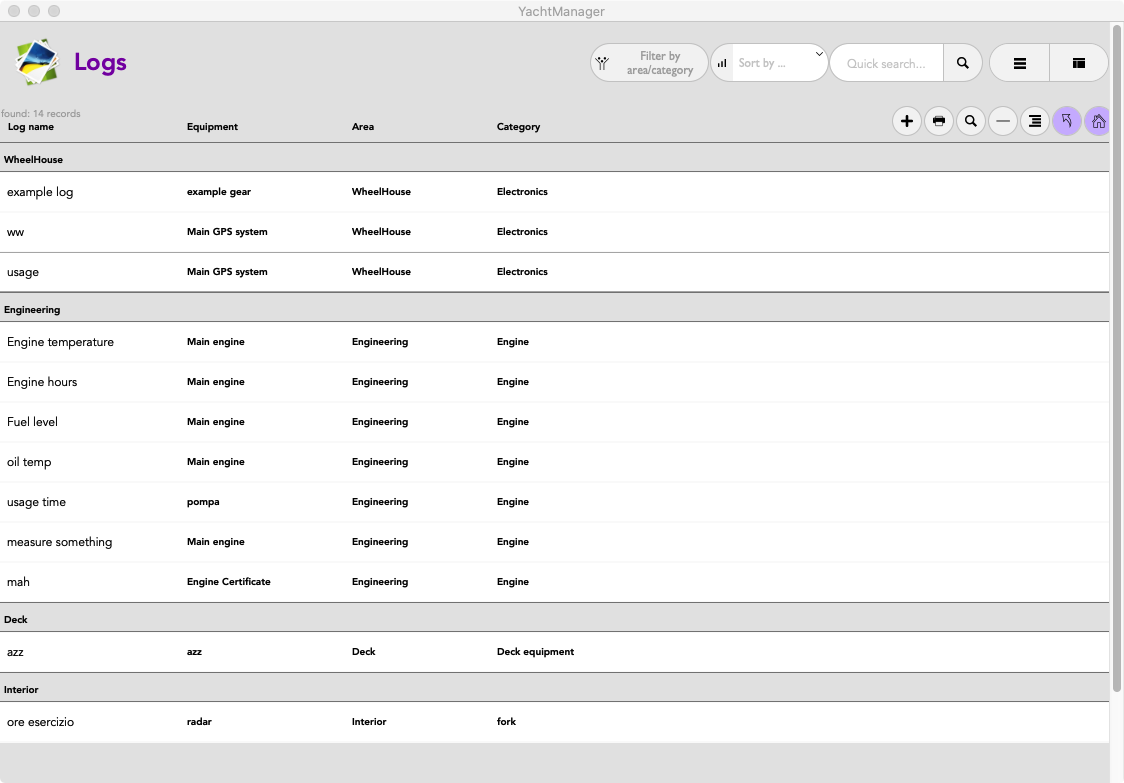1124x783 pixels.
Task: Select the WheelHouse group header
Action: (34, 160)
